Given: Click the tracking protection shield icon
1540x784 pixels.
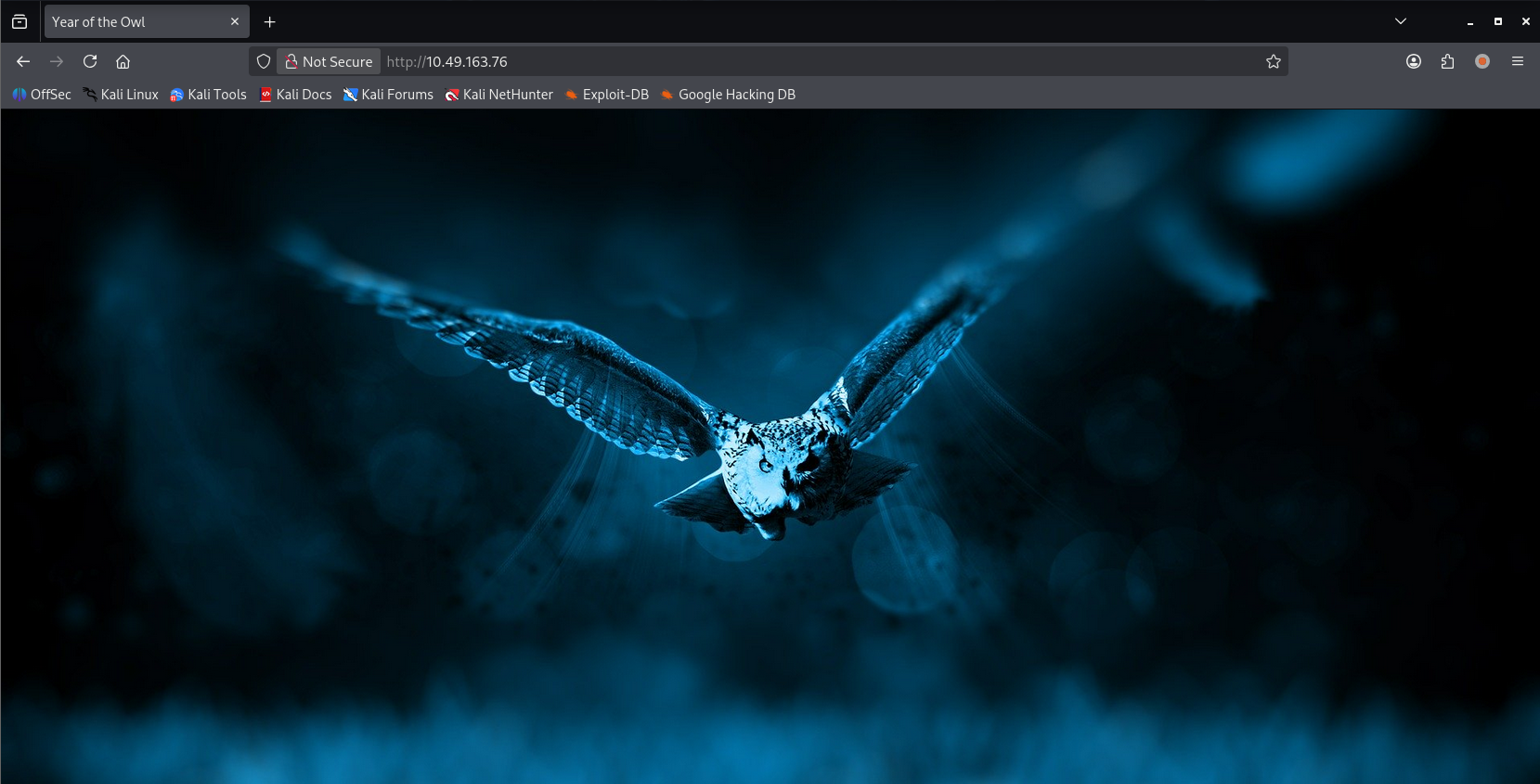Looking at the screenshot, I should tap(264, 61).
